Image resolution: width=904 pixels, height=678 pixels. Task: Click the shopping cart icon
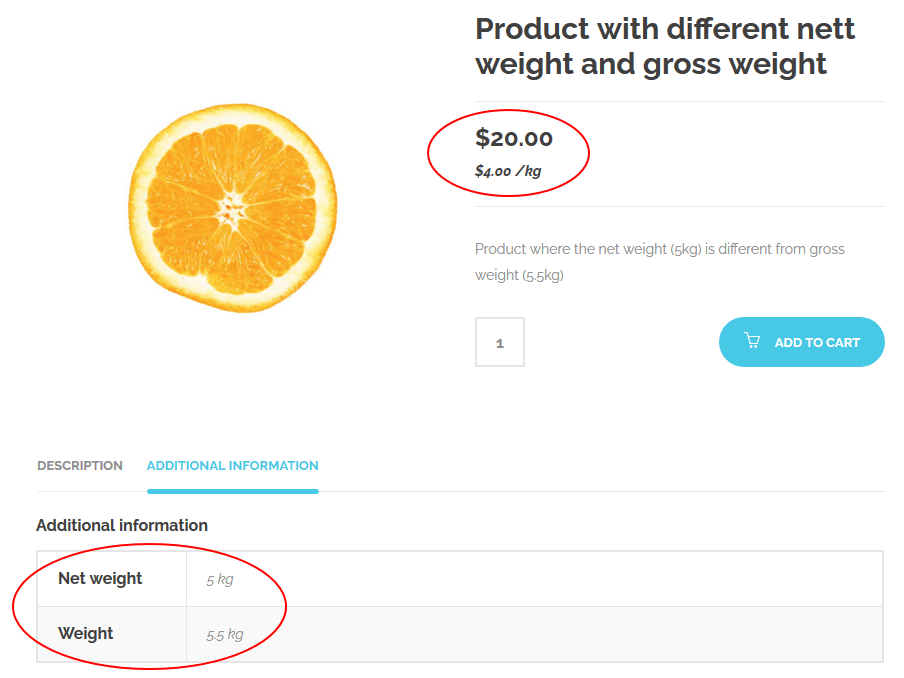click(752, 341)
